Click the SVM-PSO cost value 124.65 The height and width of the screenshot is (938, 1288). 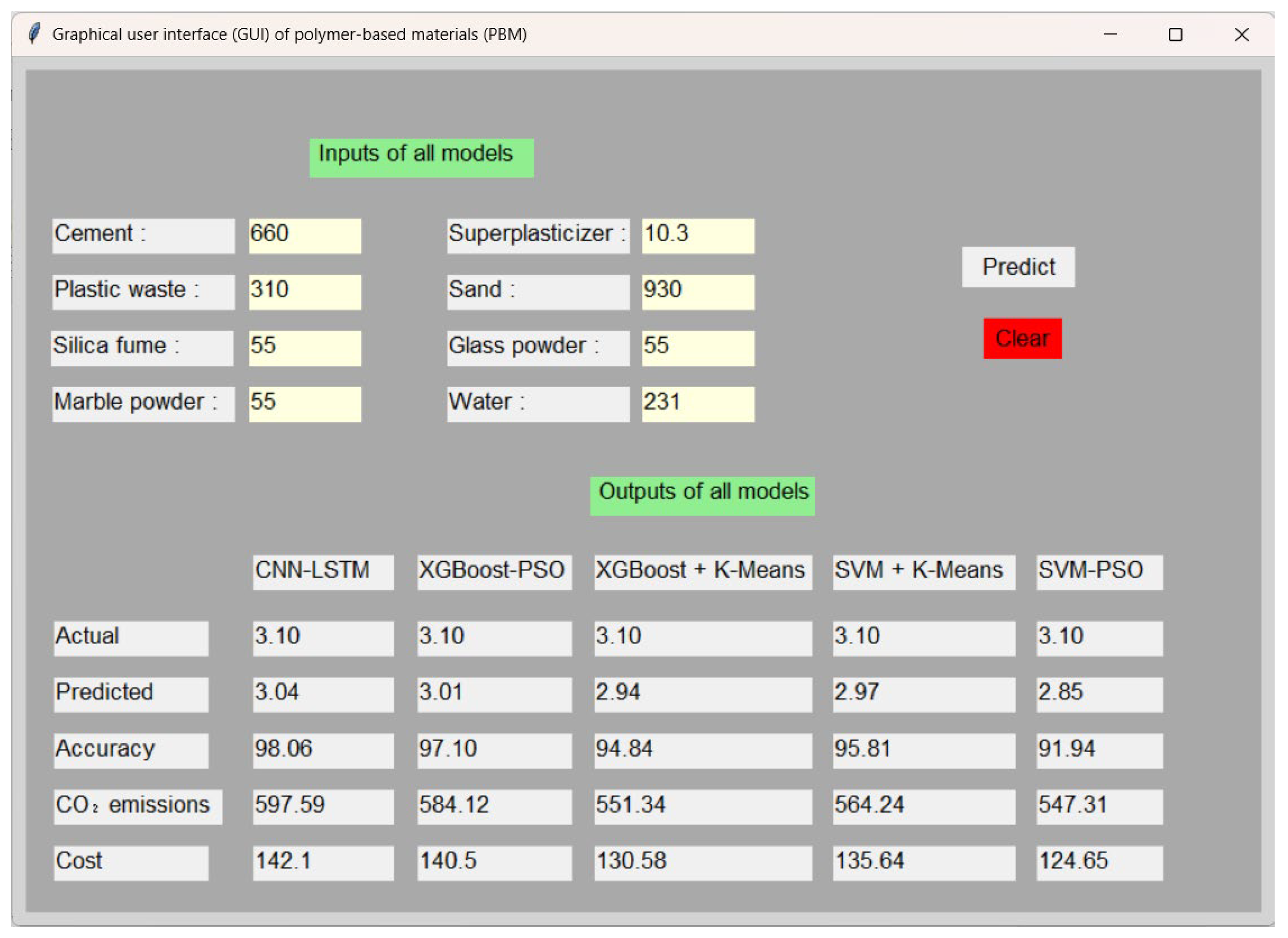[x=1100, y=863]
